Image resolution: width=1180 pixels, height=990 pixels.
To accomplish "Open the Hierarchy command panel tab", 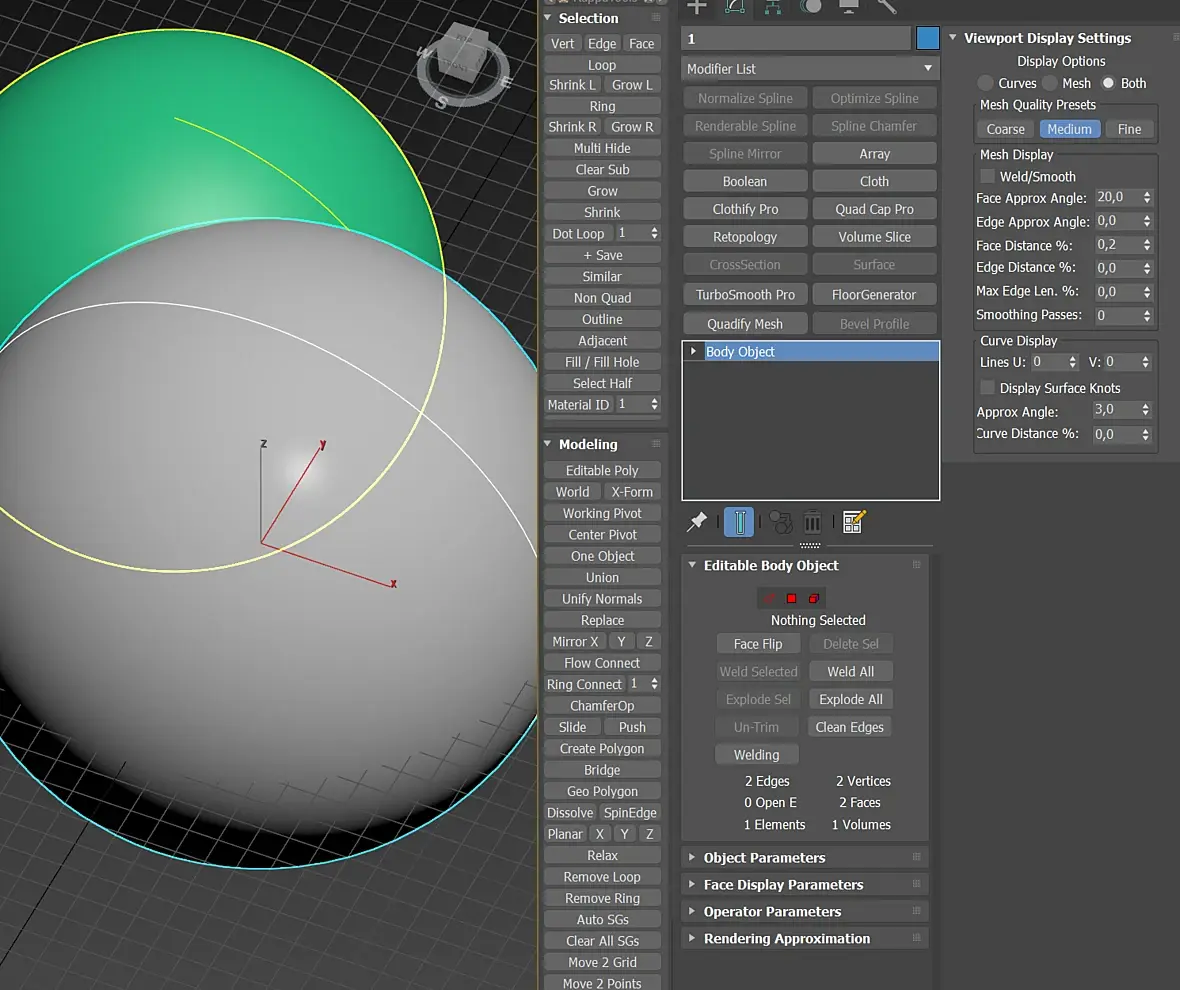I will click(x=773, y=7).
